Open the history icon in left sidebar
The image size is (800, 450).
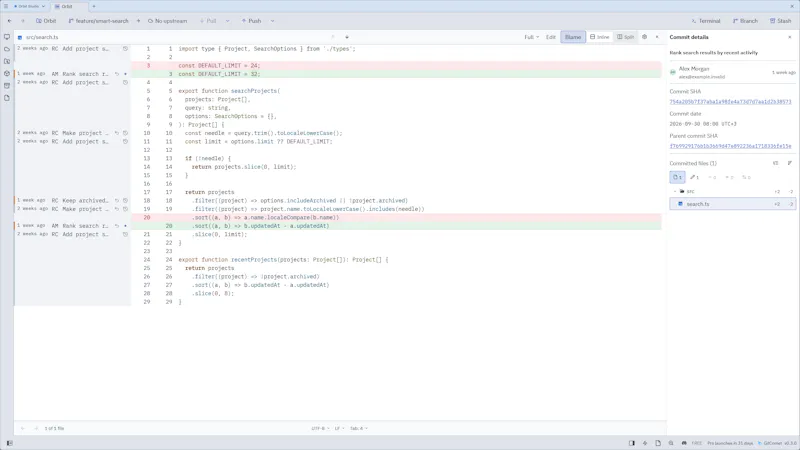[x=7, y=73]
